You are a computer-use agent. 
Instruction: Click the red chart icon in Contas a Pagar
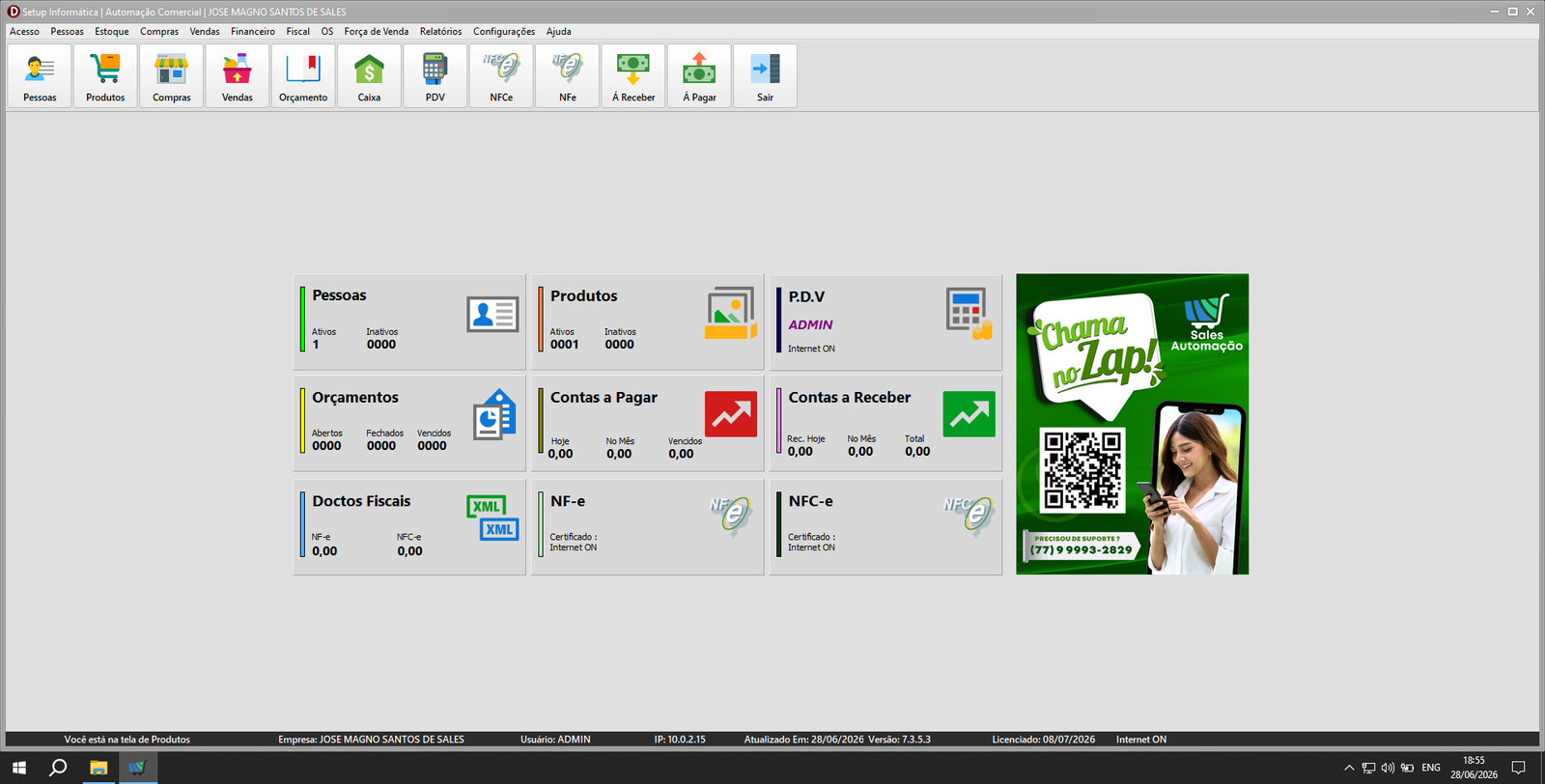click(731, 414)
